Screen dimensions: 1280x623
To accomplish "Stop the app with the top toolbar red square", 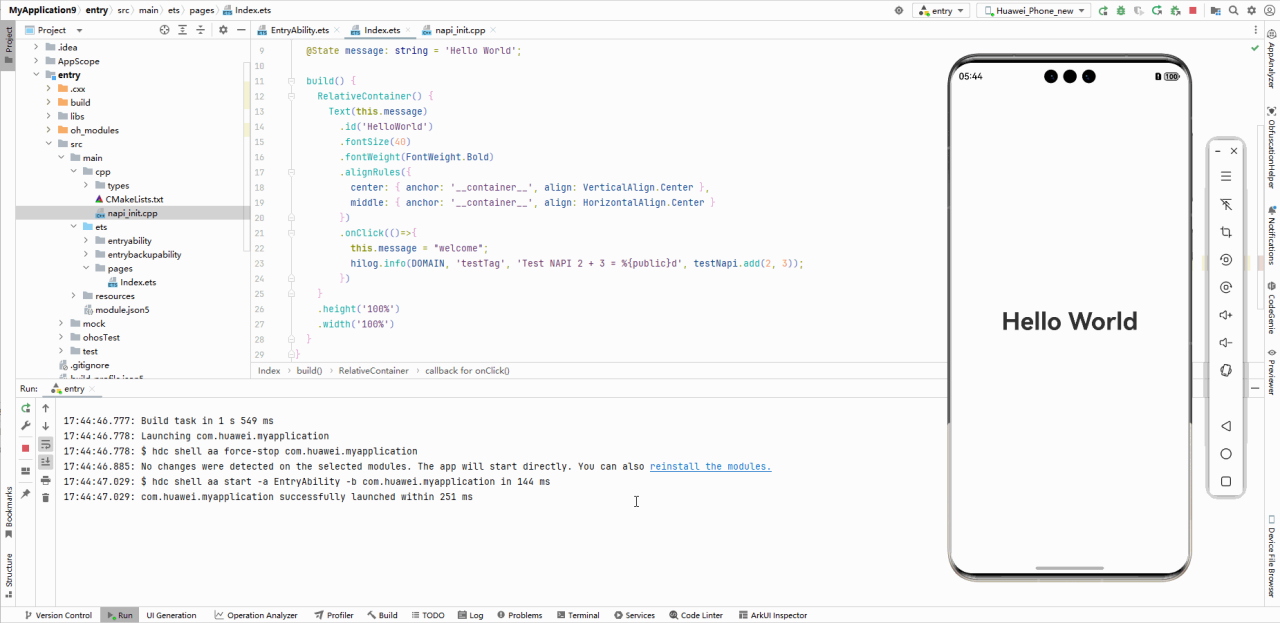I will [x=1193, y=10].
